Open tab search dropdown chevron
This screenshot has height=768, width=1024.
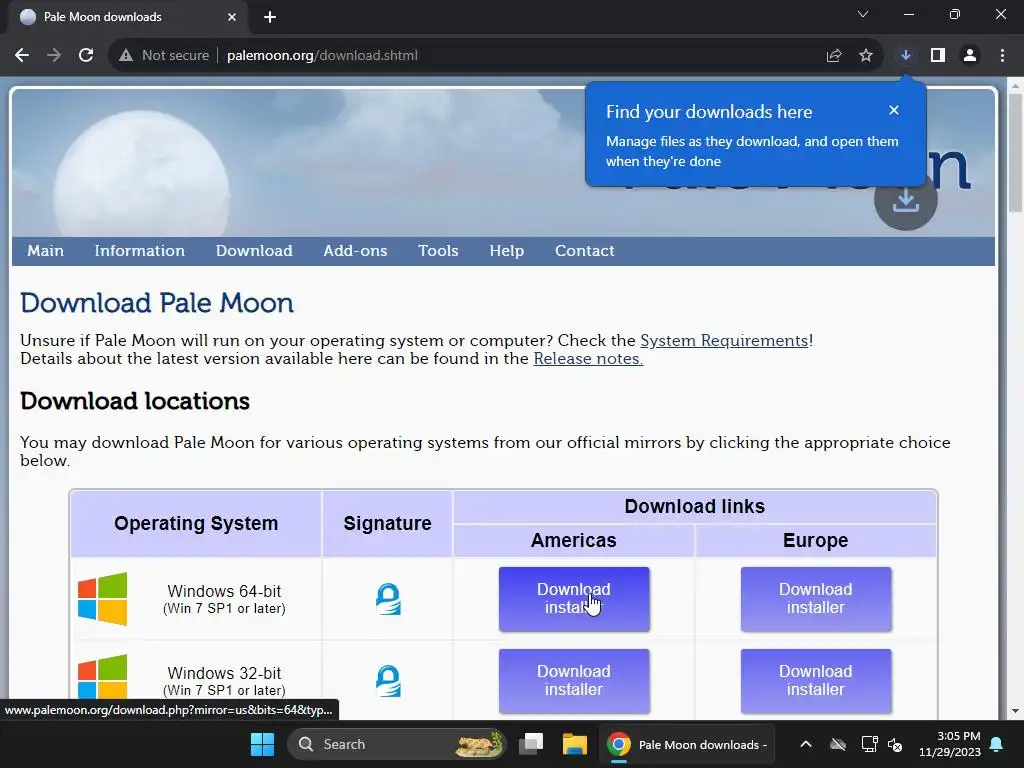(863, 14)
